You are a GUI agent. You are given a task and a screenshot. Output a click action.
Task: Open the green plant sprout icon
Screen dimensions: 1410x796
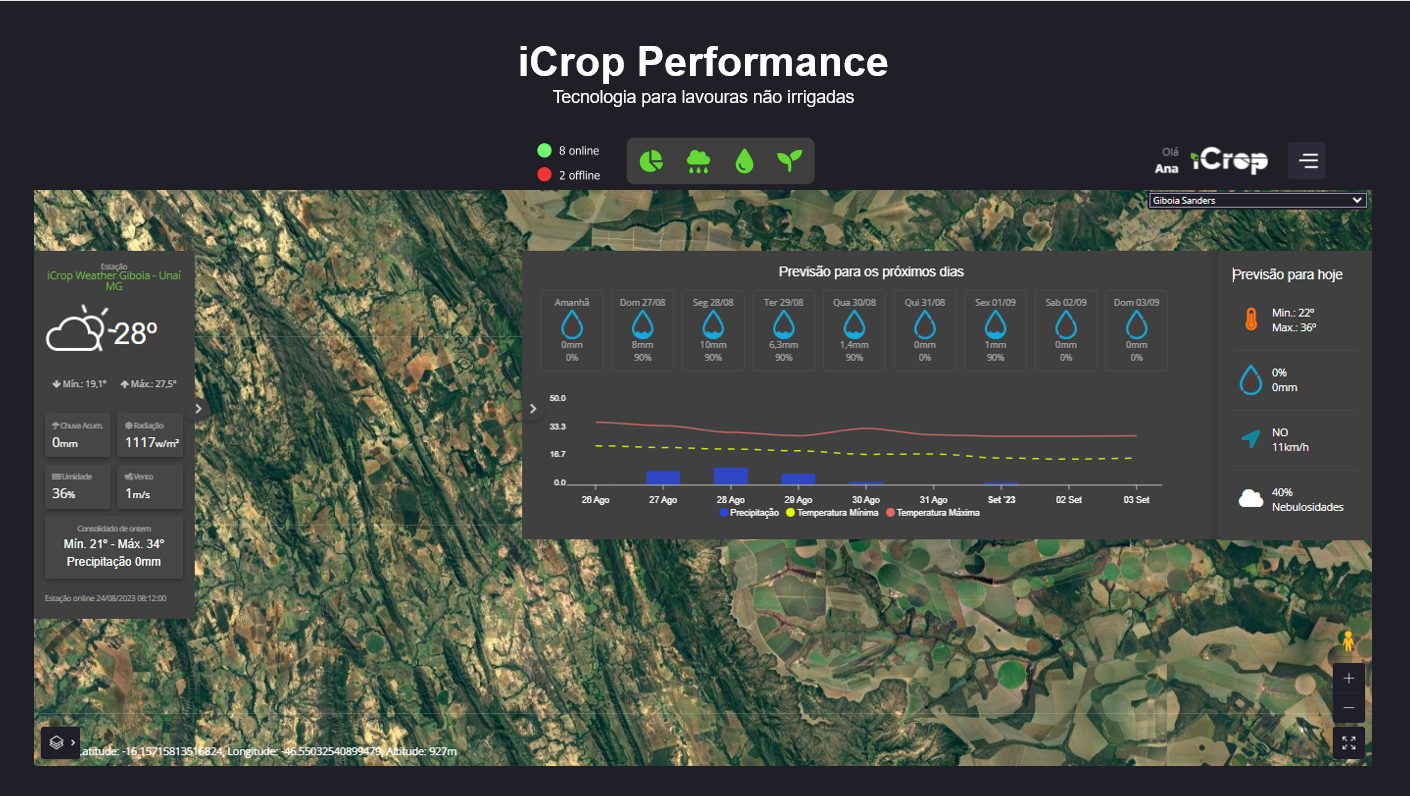pos(790,161)
